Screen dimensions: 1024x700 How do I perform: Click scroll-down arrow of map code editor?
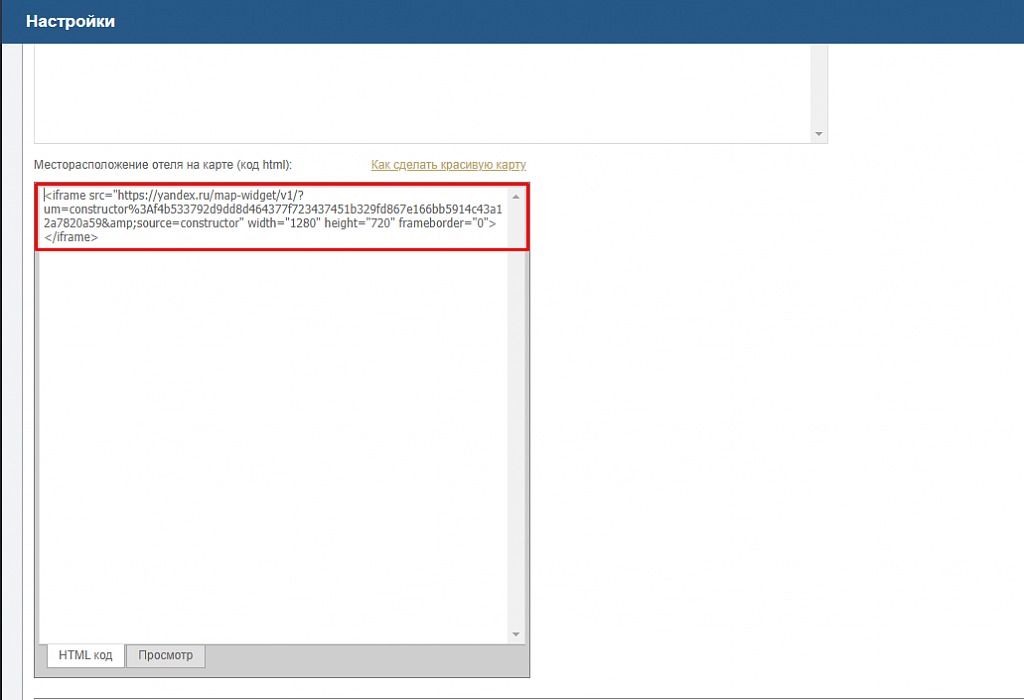pyautogui.click(x=516, y=634)
